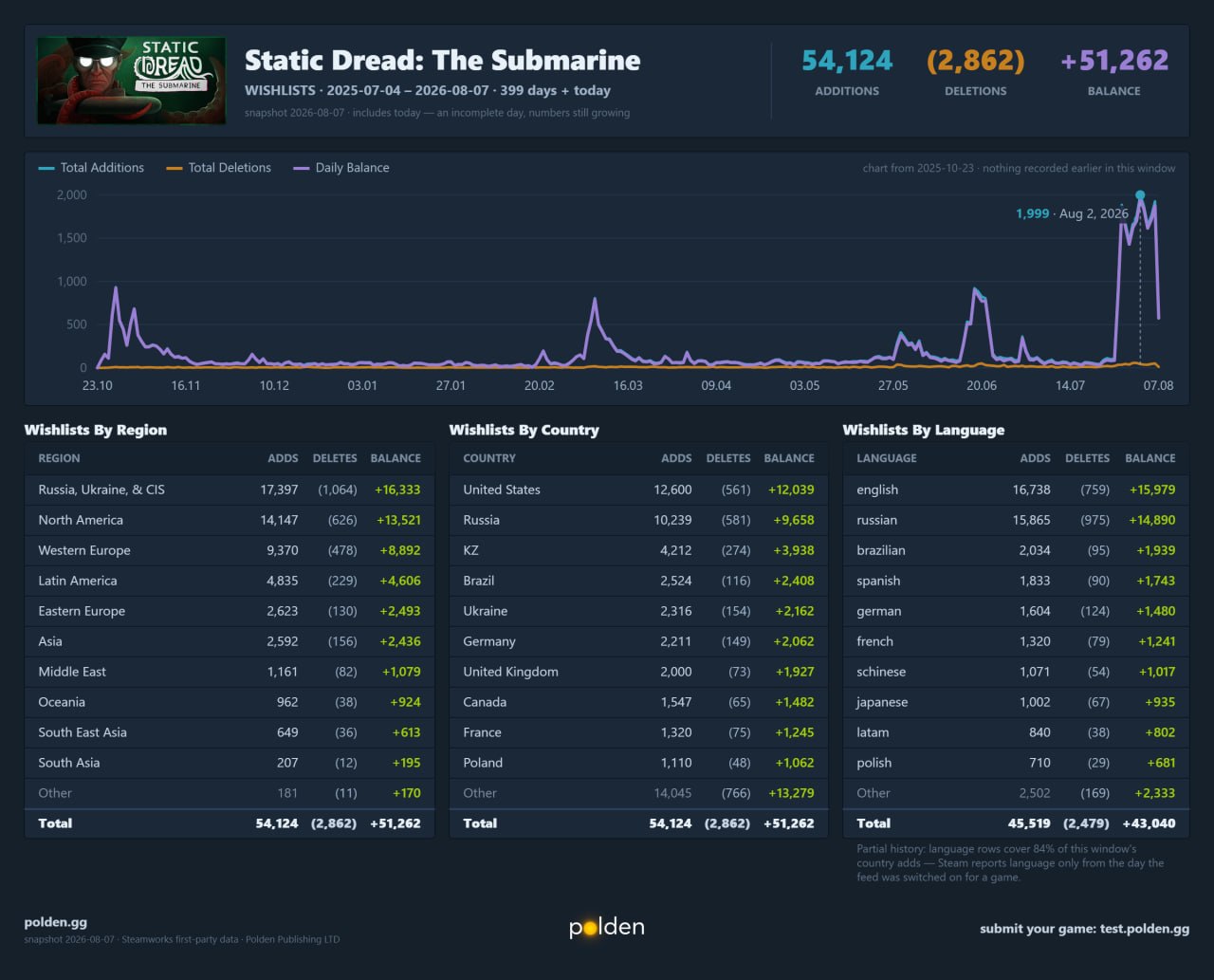Screen dimensions: 1214x980
Task: Select the "english" language row
Action: (x=1016, y=490)
